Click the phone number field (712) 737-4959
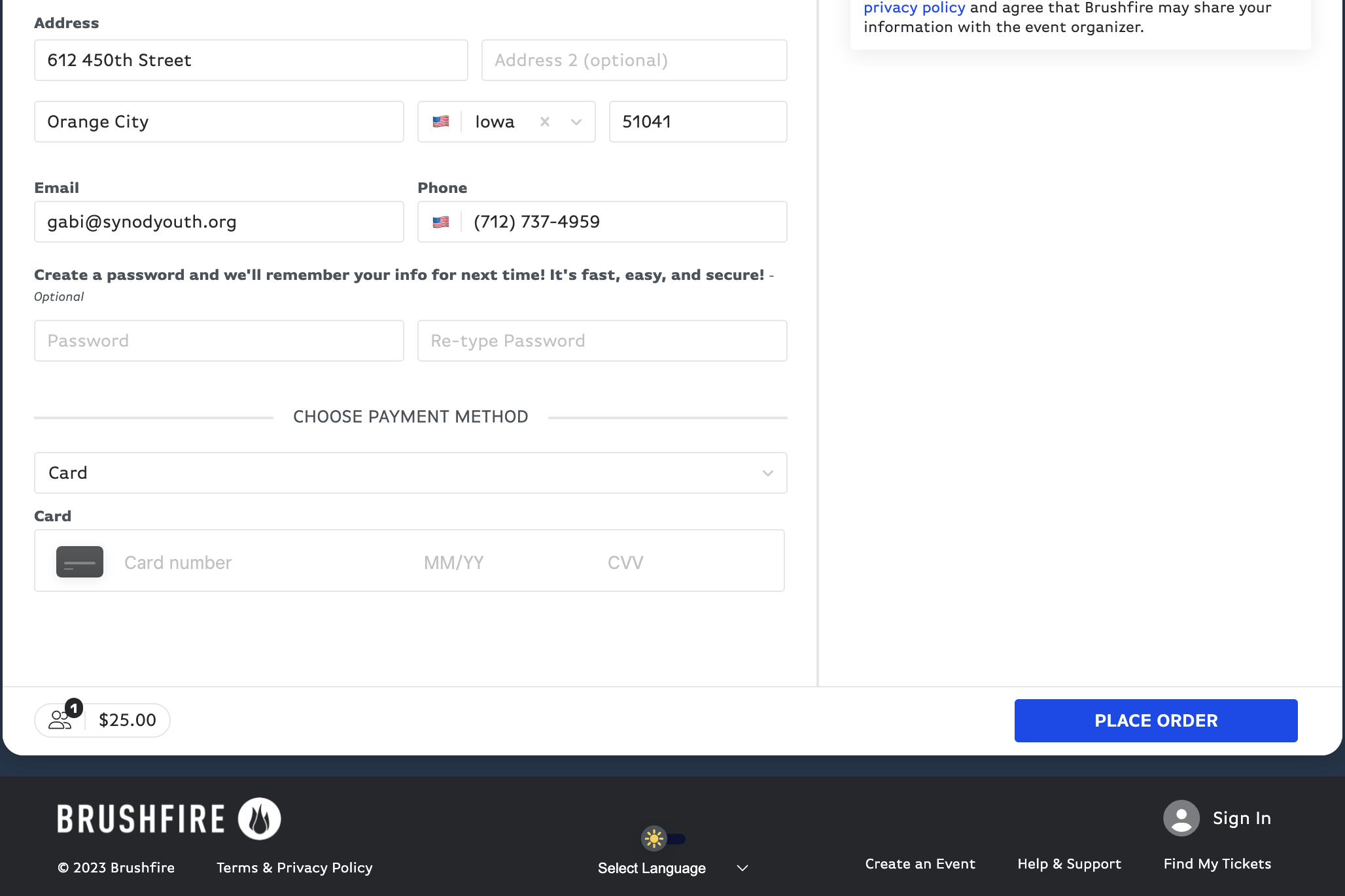This screenshot has height=896, width=1345. click(x=603, y=222)
